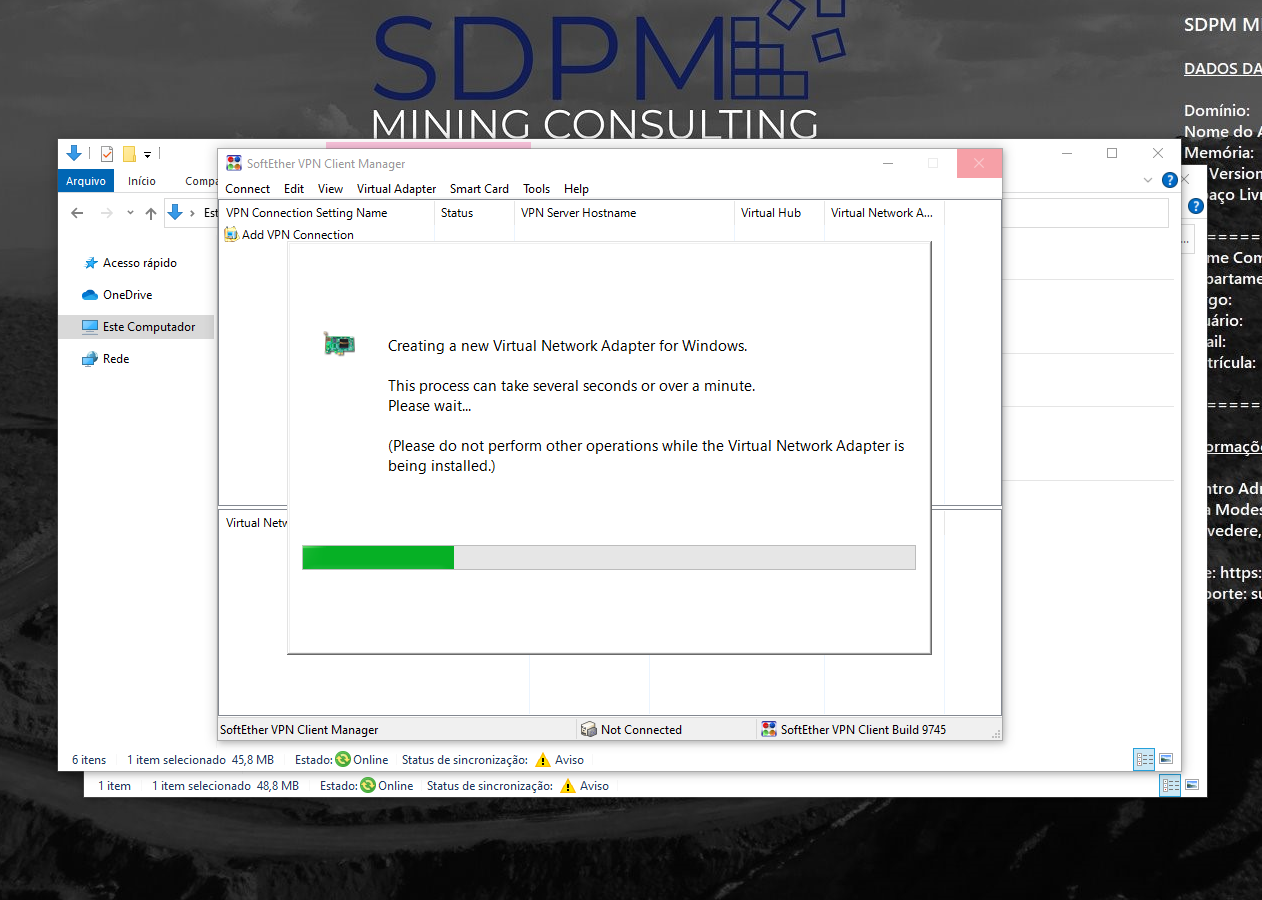This screenshot has height=900, width=1262.
Task: Click the Explorer back arrow button
Action: [77, 213]
